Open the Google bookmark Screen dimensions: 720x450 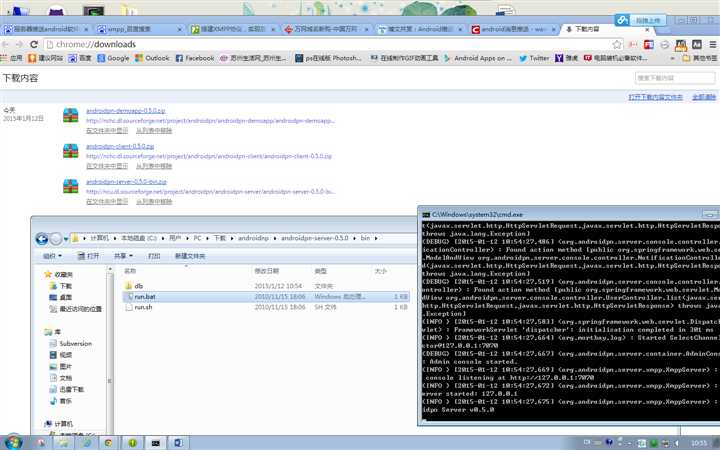(113, 58)
